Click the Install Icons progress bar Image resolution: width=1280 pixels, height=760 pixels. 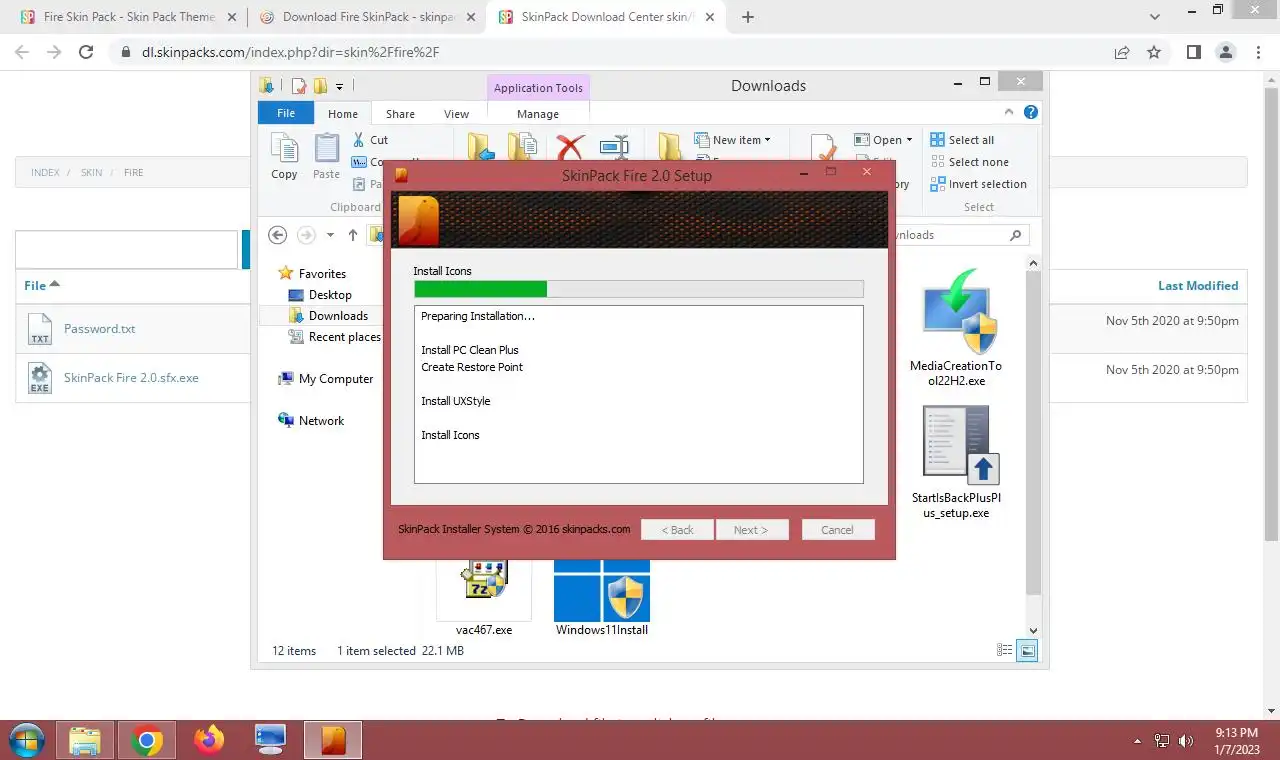[x=639, y=289]
